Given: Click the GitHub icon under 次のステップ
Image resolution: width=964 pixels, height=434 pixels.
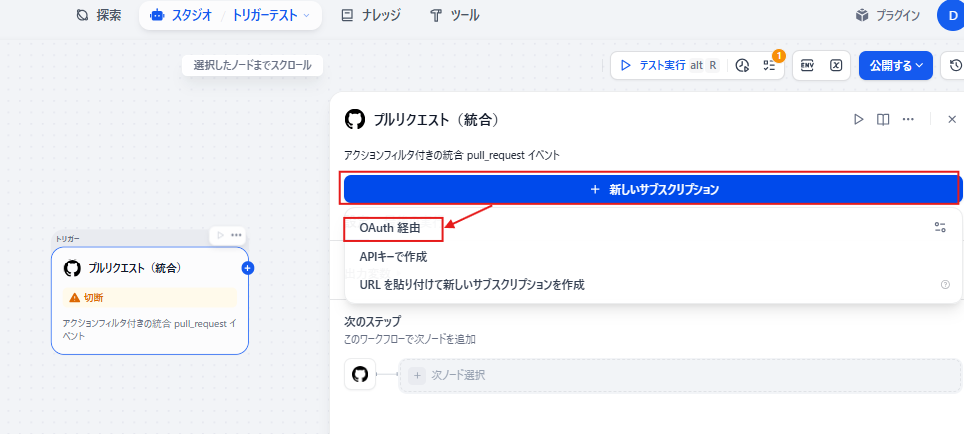Looking at the screenshot, I should 360,374.
